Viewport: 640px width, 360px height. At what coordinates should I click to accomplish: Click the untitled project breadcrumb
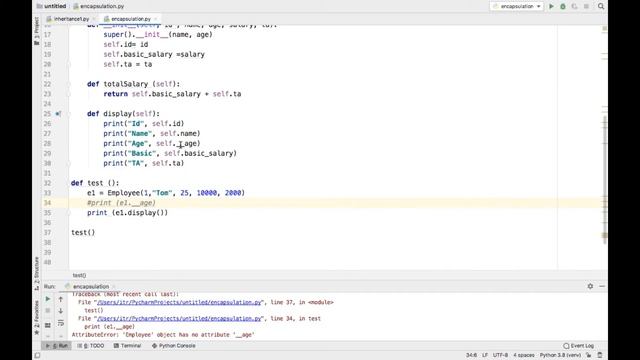51,6
